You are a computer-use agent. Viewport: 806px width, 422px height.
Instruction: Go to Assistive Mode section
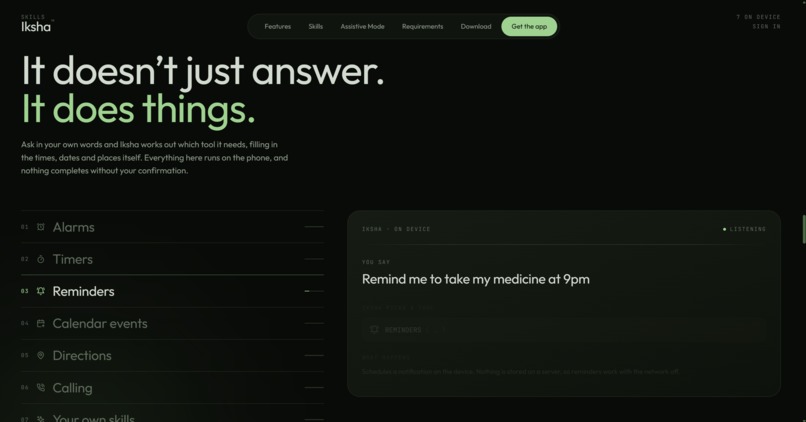click(362, 27)
